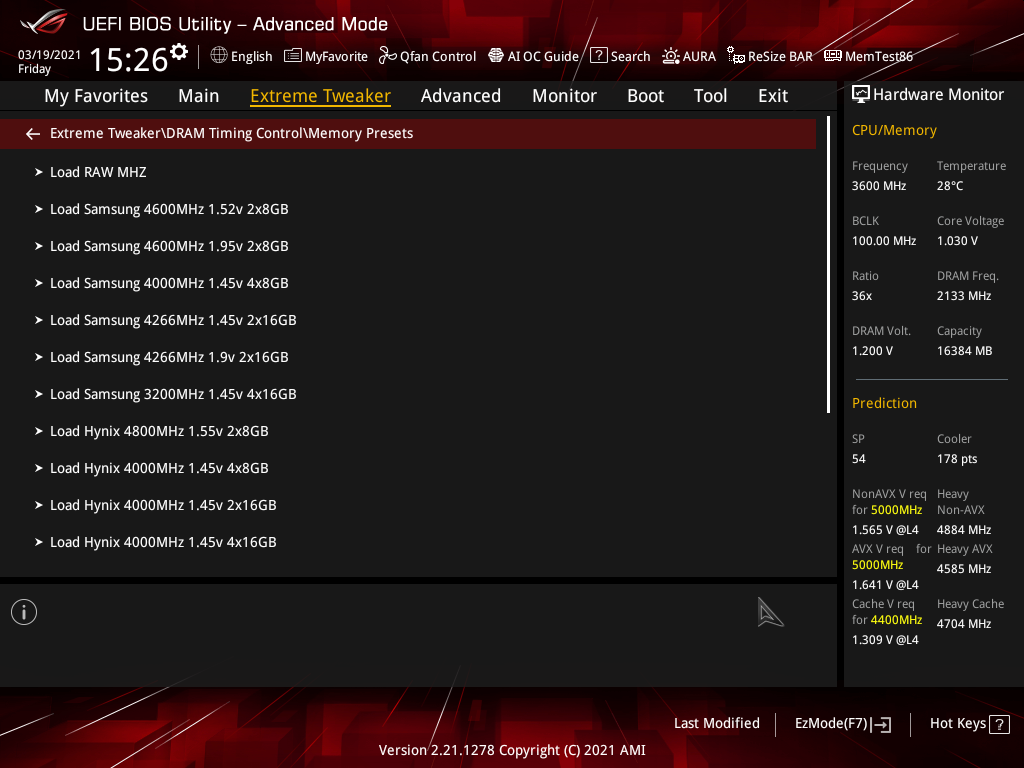Click the globe language icon

(x=219, y=56)
